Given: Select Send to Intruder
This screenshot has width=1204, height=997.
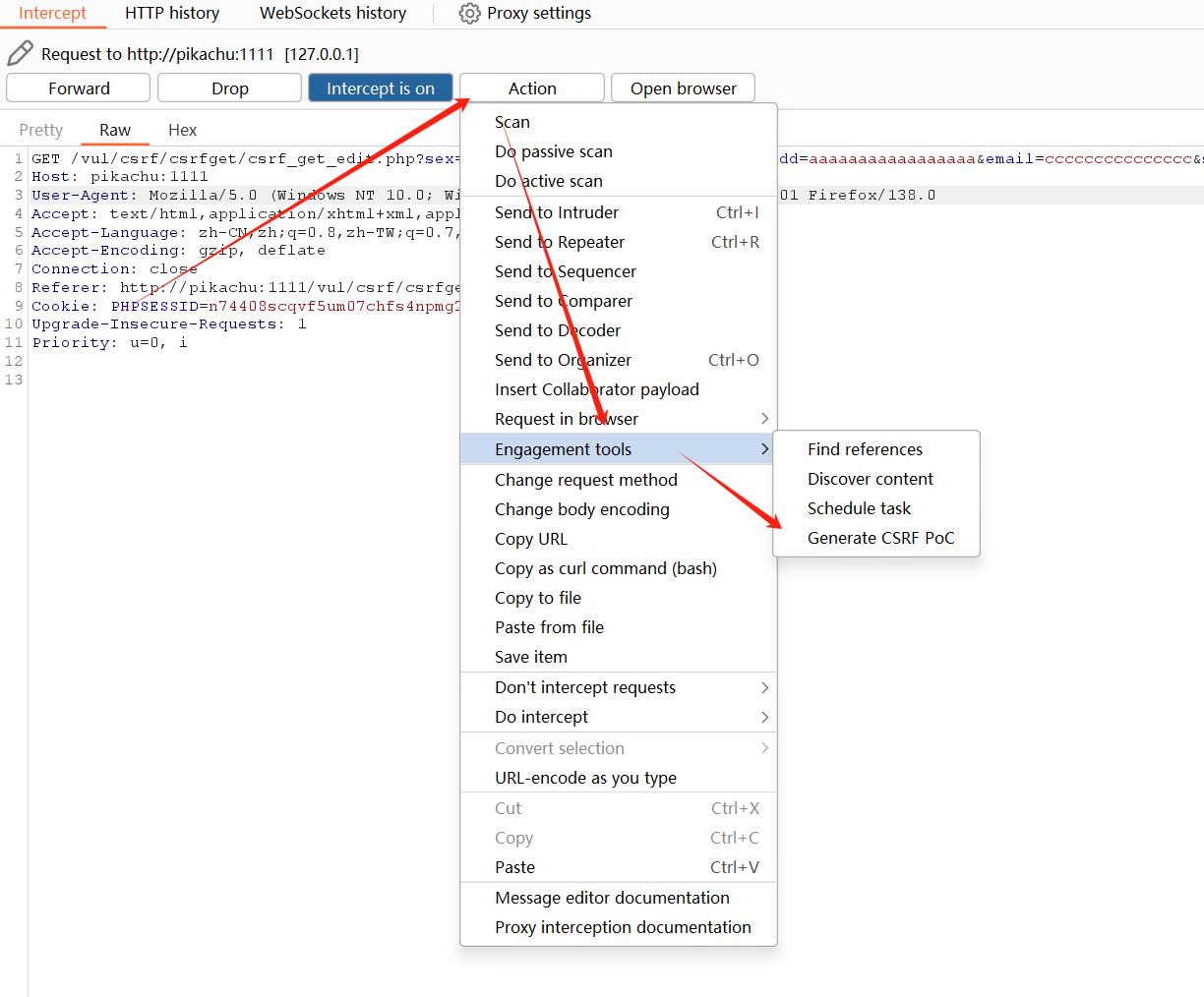Looking at the screenshot, I should 619,212.
